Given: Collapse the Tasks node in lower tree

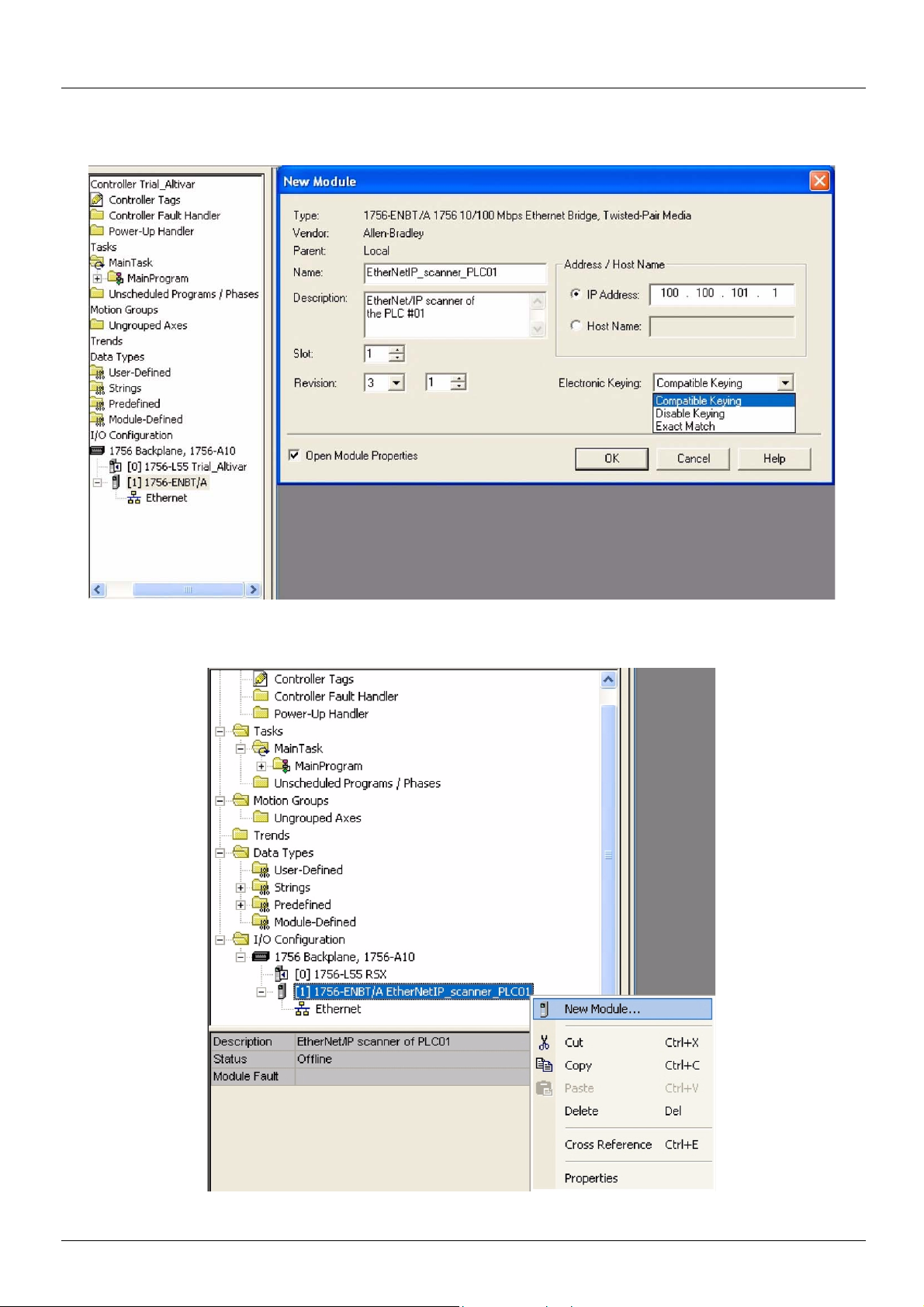Looking at the screenshot, I should (x=220, y=731).
